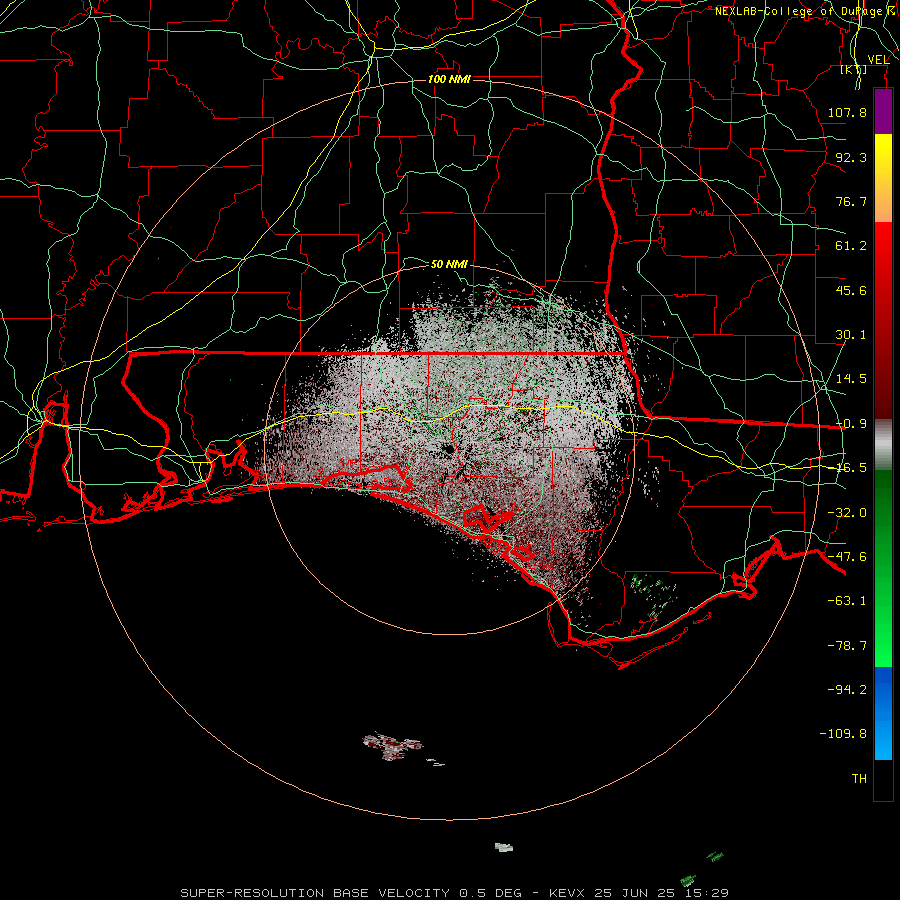
Task: Click the 50 NMI range ring label
Action: click(449, 264)
